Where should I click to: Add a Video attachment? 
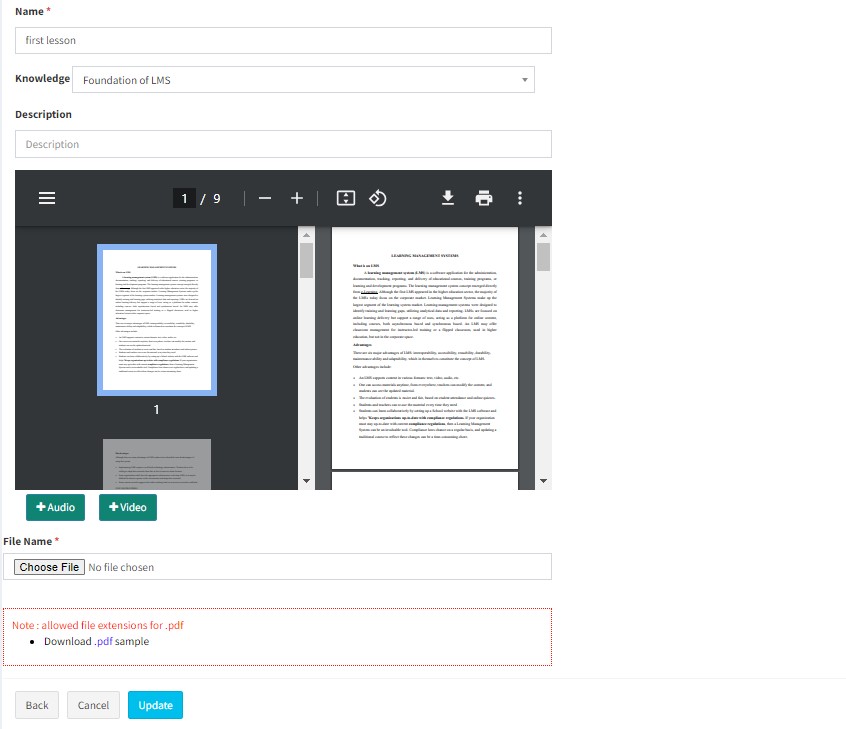128,507
